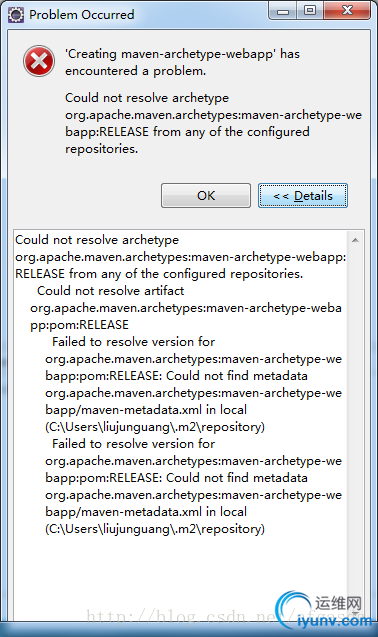This screenshot has width=378, height=637.
Task: Collapse the details with << Details button
Action: (x=303, y=195)
